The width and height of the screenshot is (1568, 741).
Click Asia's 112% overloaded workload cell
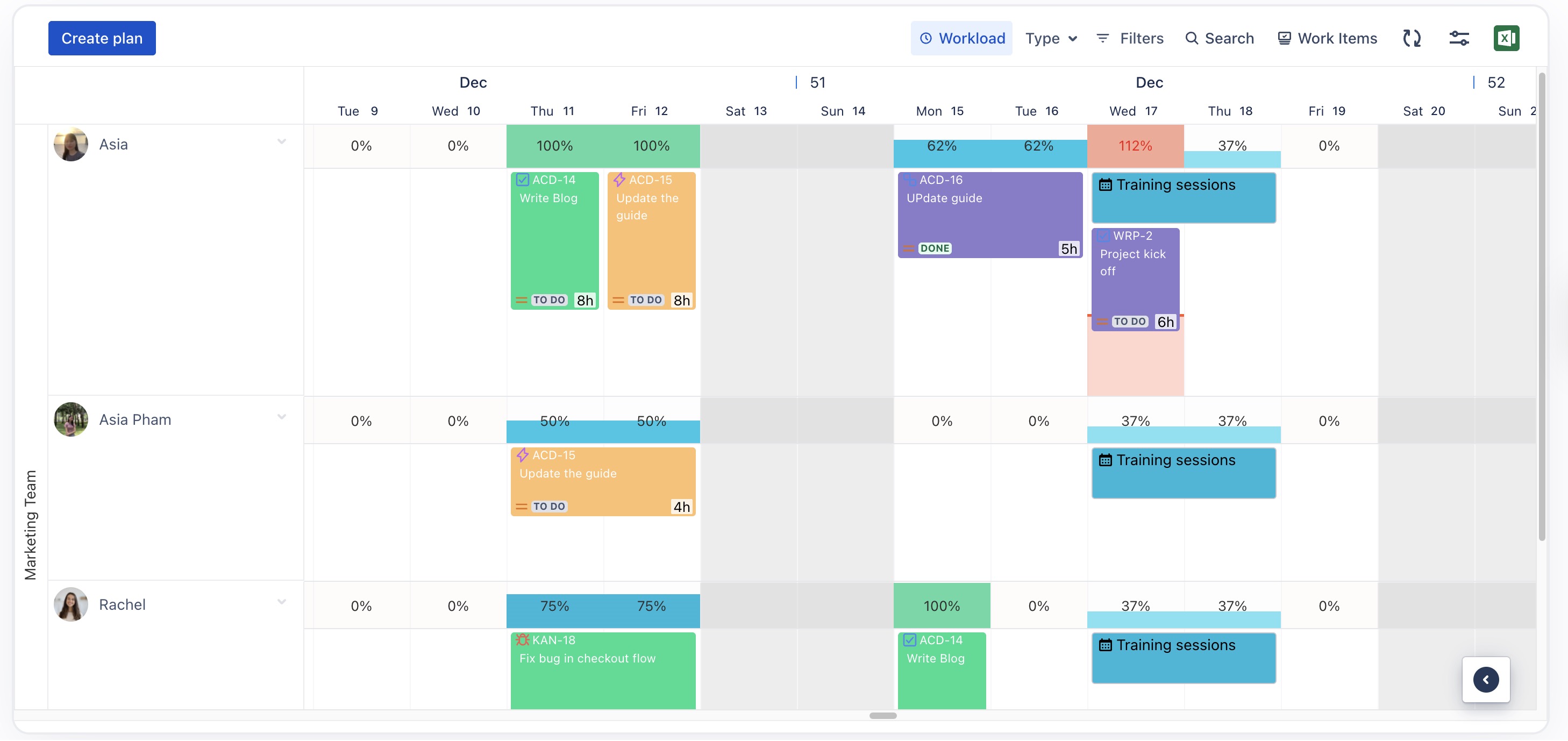(1135, 146)
